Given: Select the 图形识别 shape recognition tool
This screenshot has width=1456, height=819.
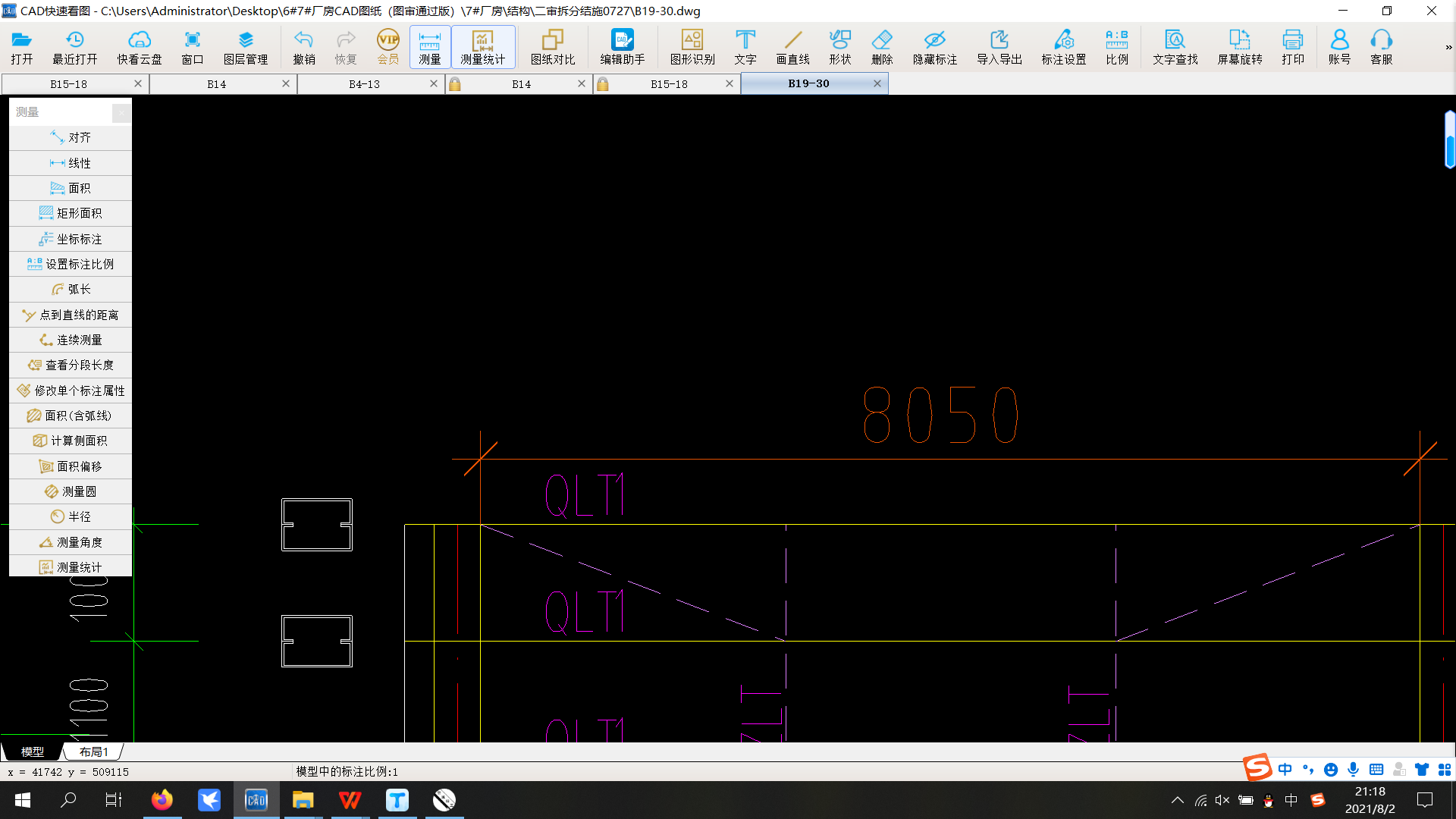Looking at the screenshot, I should (692, 47).
